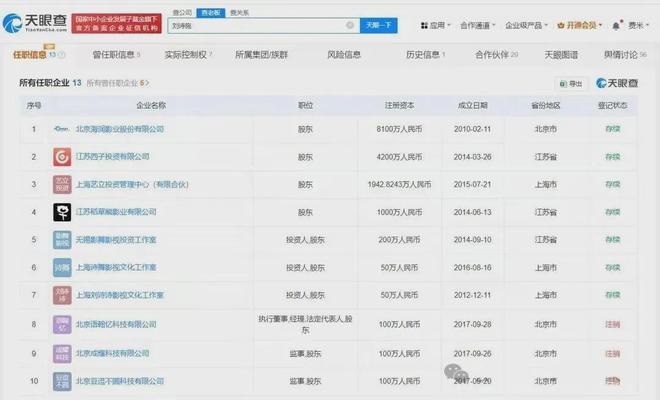
Task: Click the 2010-02-11 date cell
Action: [x=473, y=129]
